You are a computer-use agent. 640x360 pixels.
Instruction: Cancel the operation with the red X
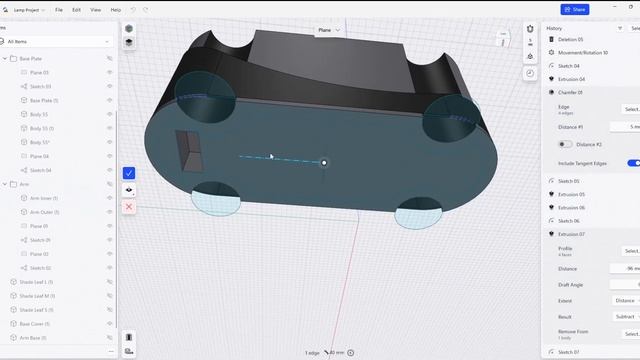(x=129, y=207)
